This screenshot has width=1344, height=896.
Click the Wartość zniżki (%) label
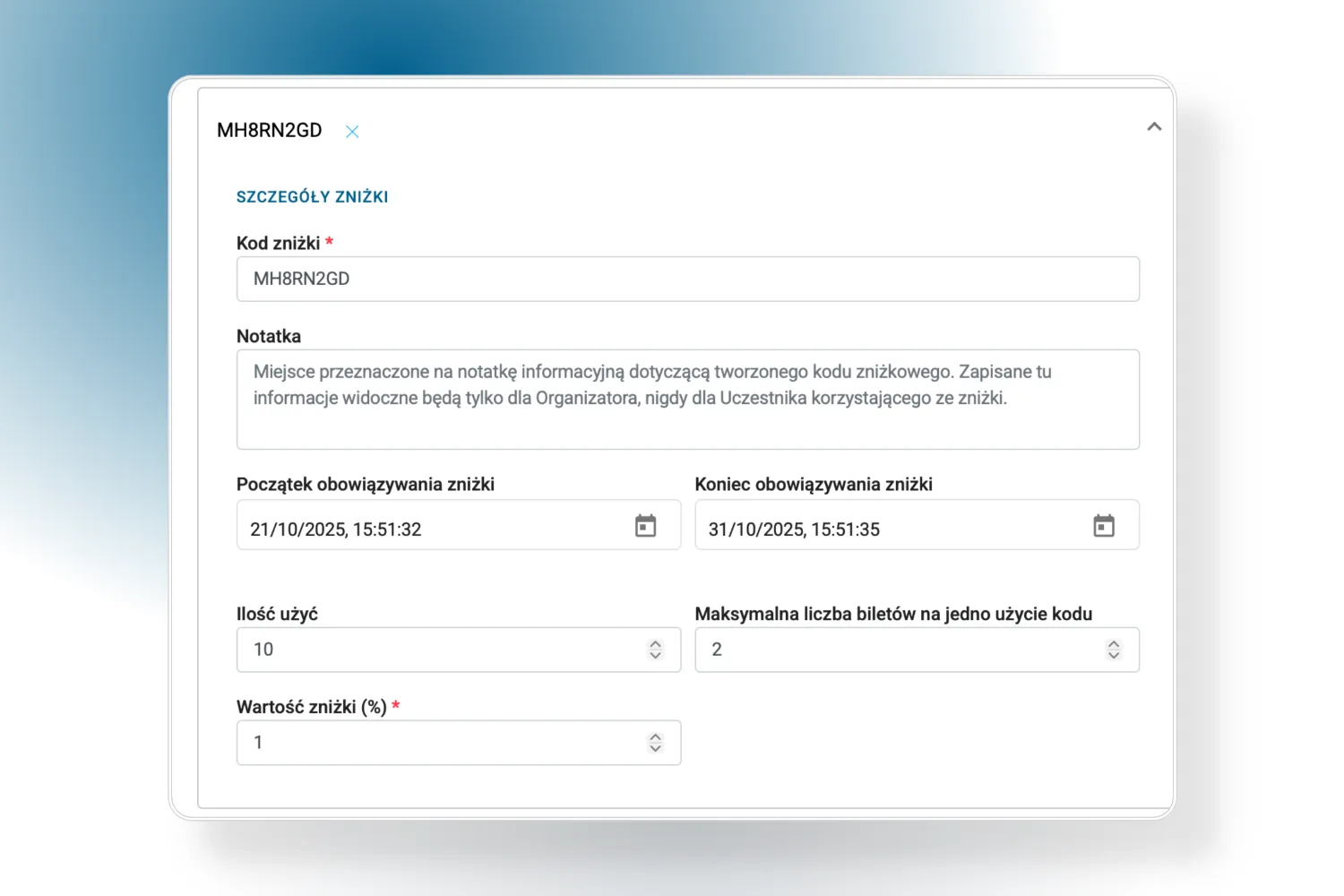(313, 706)
